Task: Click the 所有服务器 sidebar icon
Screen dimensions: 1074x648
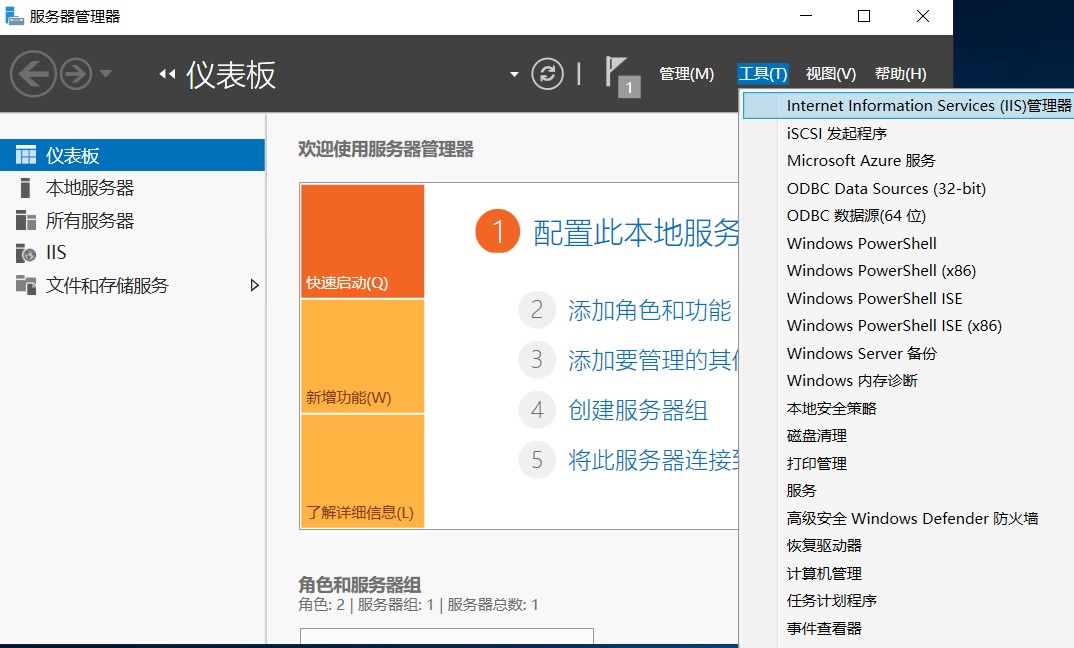Action: (x=26, y=221)
